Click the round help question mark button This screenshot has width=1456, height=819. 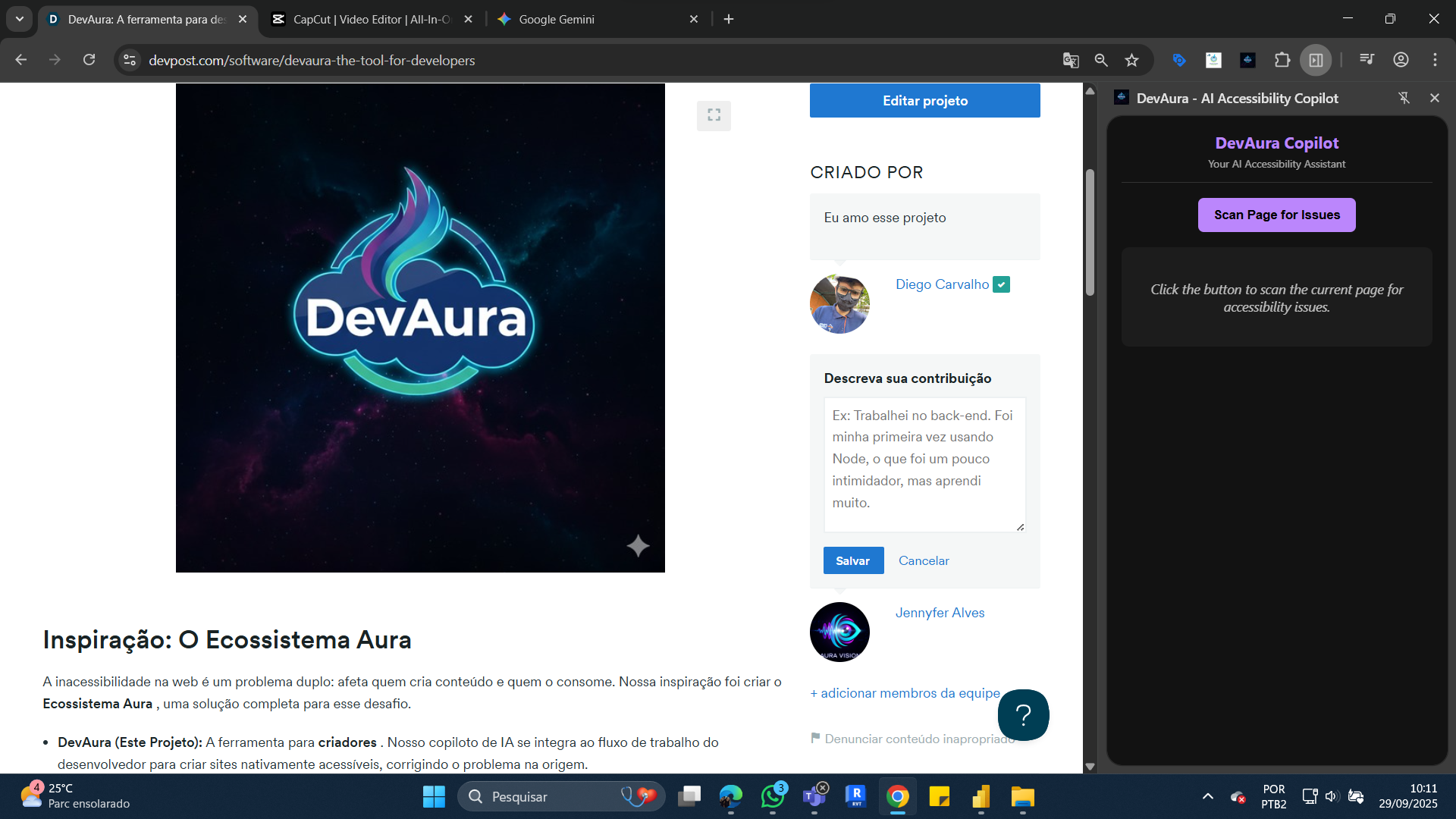pyautogui.click(x=1023, y=714)
